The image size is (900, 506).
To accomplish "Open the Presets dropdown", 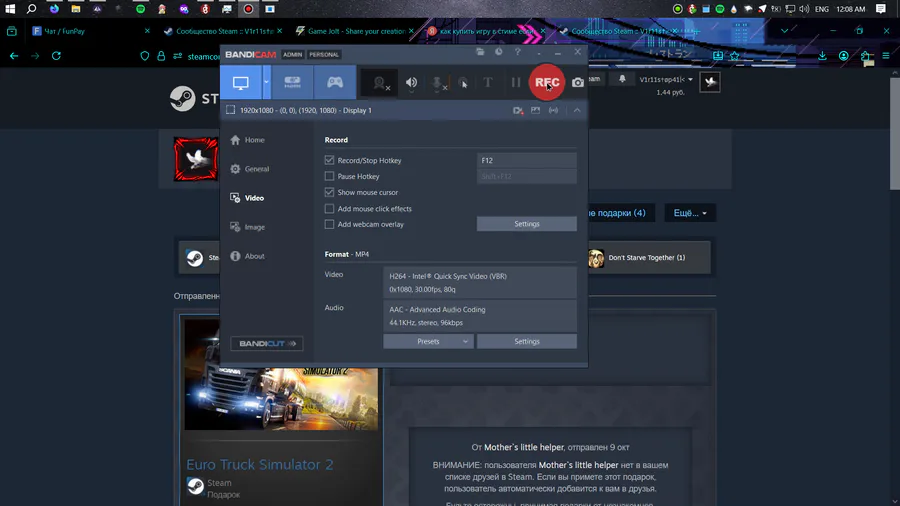I will [x=428, y=341].
